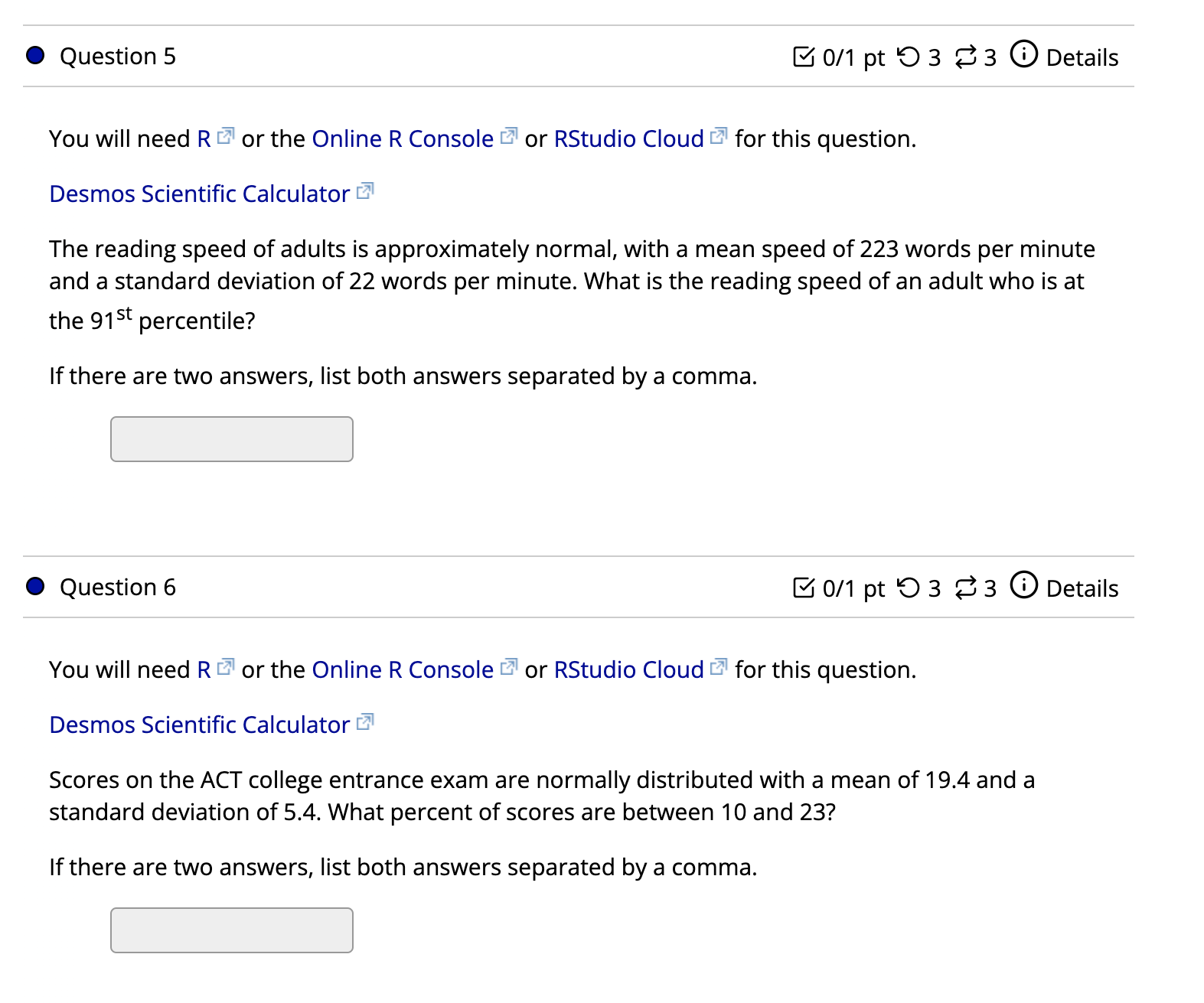Click the answer input box for Question 5
Screen dimensions: 1204x1003
point(231,439)
